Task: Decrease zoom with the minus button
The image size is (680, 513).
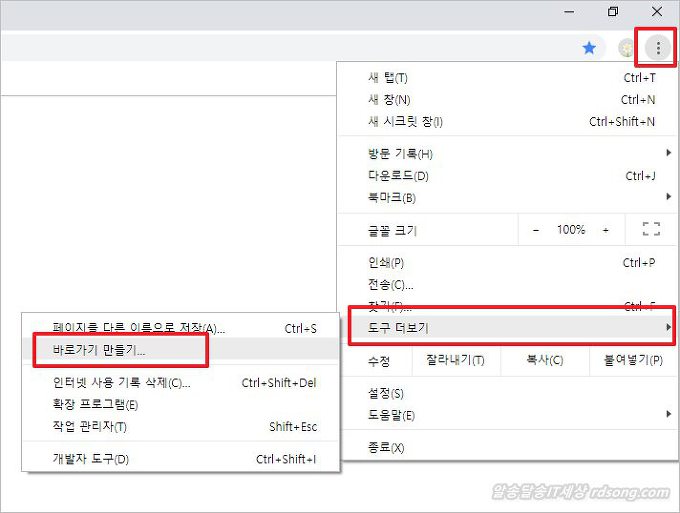Action: [536, 230]
